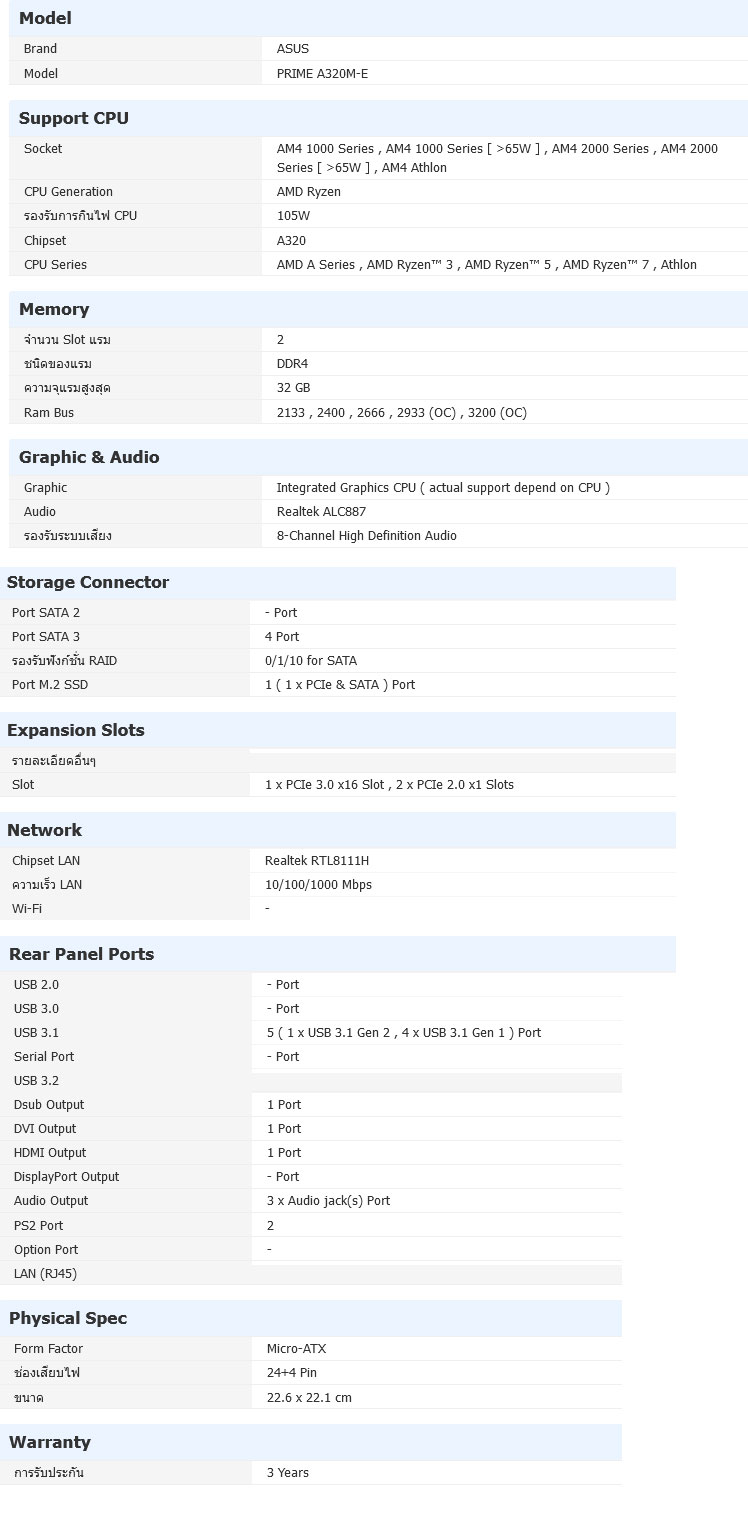Click the USB 3.0 row label
Image resolution: width=748 pixels, height=1537 pixels.
point(36,1009)
